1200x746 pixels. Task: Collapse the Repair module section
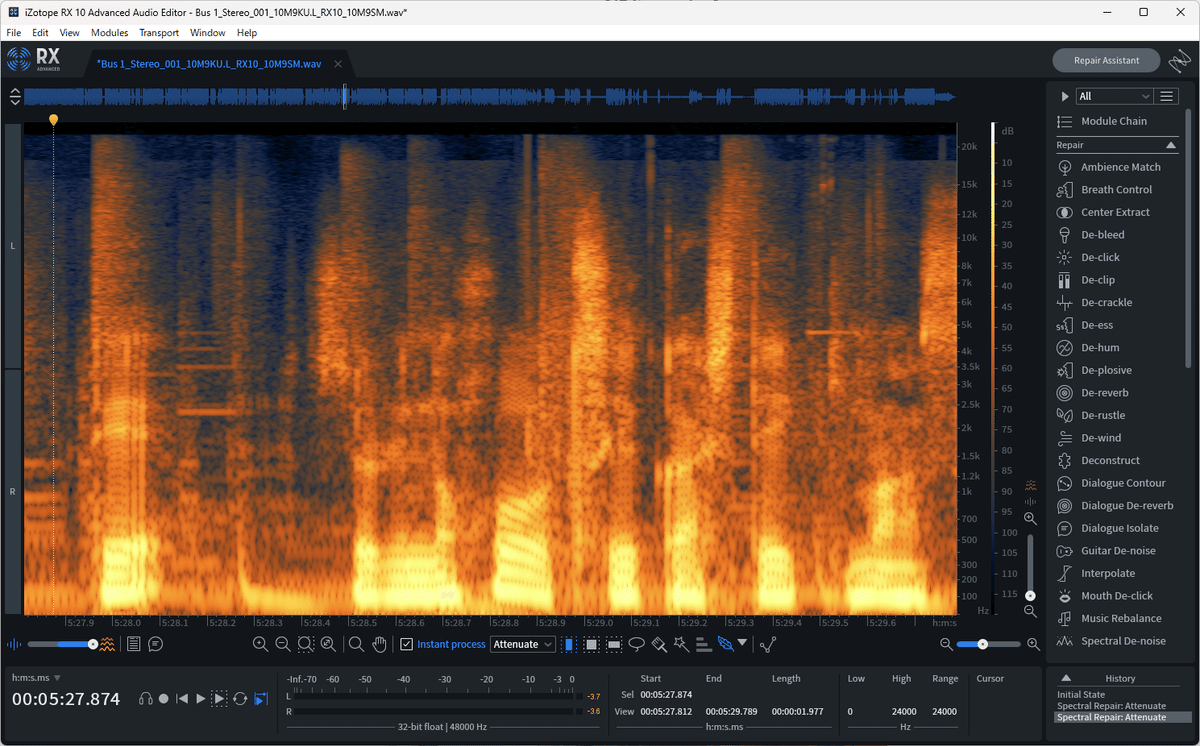[x=1171, y=146]
